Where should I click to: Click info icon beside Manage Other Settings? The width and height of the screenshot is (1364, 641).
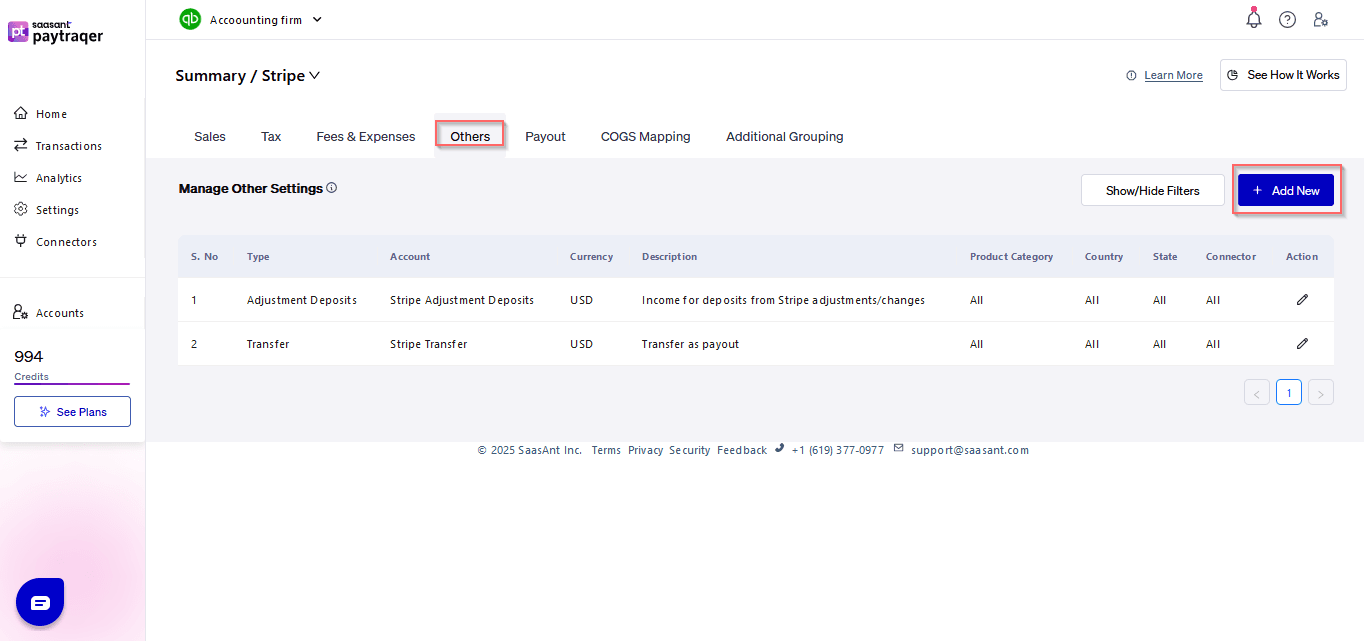tap(332, 187)
